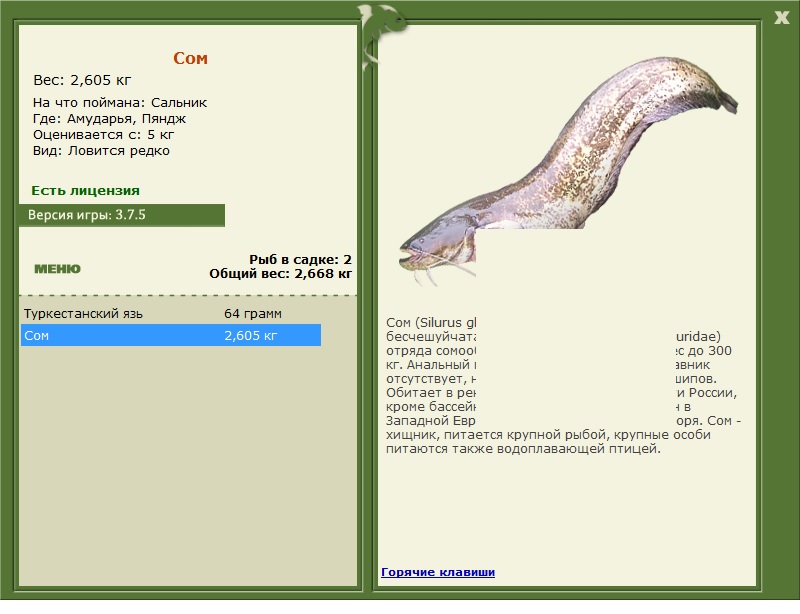Click the Версия игры: 3.7.5 bar
This screenshot has width=800, height=614.
click(x=122, y=215)
